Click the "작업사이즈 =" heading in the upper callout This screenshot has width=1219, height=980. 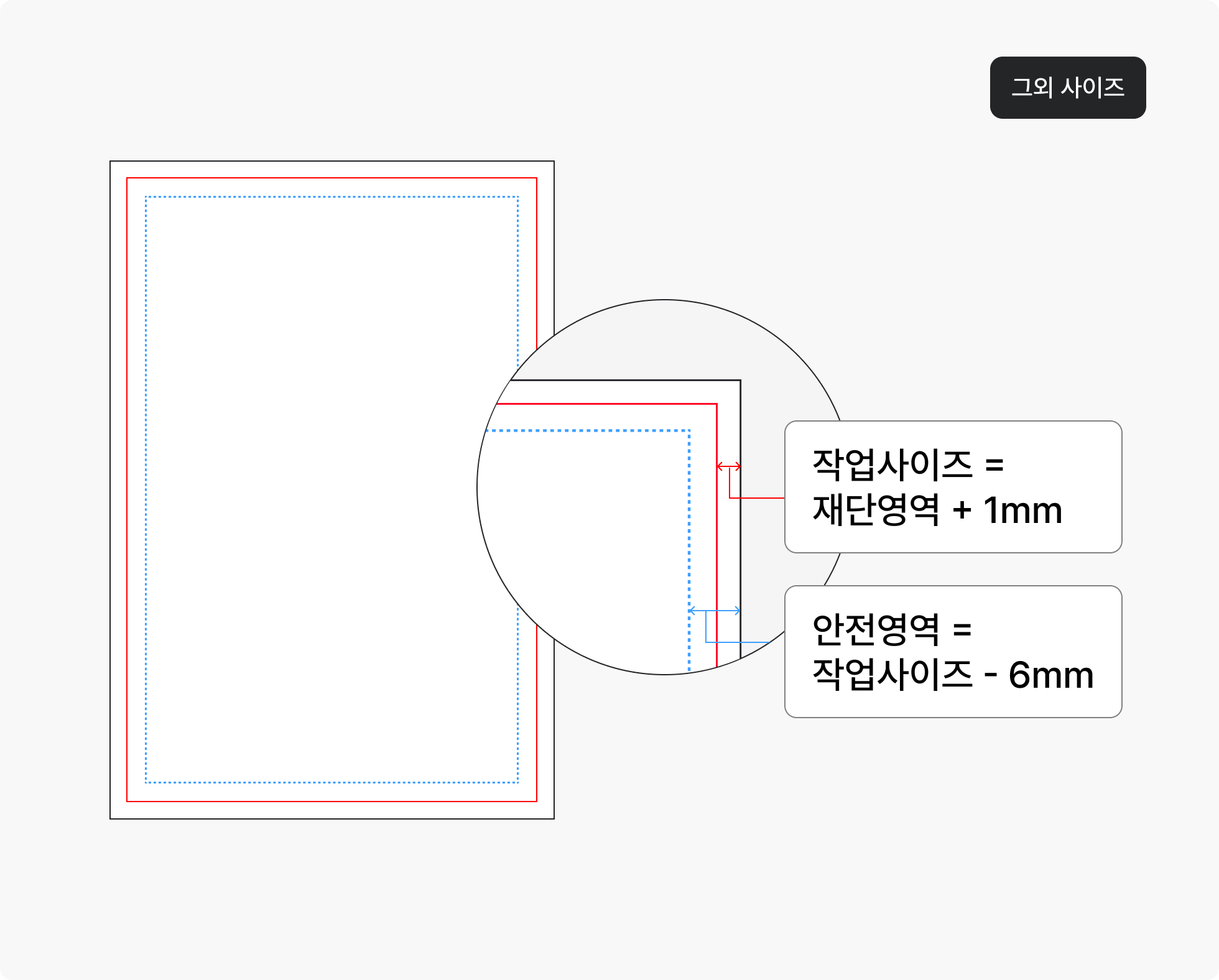click(x=907, y=465)
